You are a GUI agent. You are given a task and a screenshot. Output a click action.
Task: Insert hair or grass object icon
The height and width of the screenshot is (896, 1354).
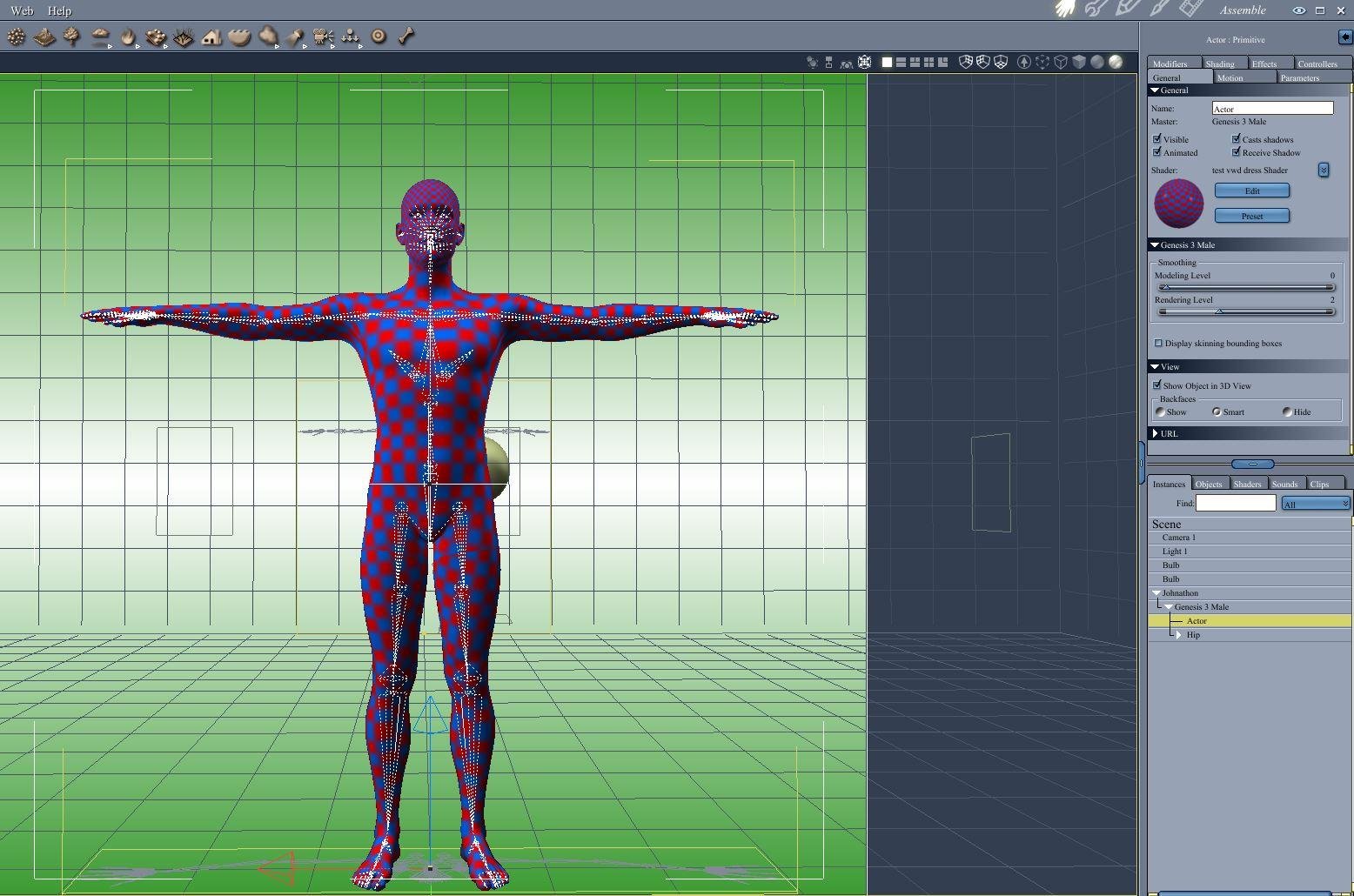[184, 37]
